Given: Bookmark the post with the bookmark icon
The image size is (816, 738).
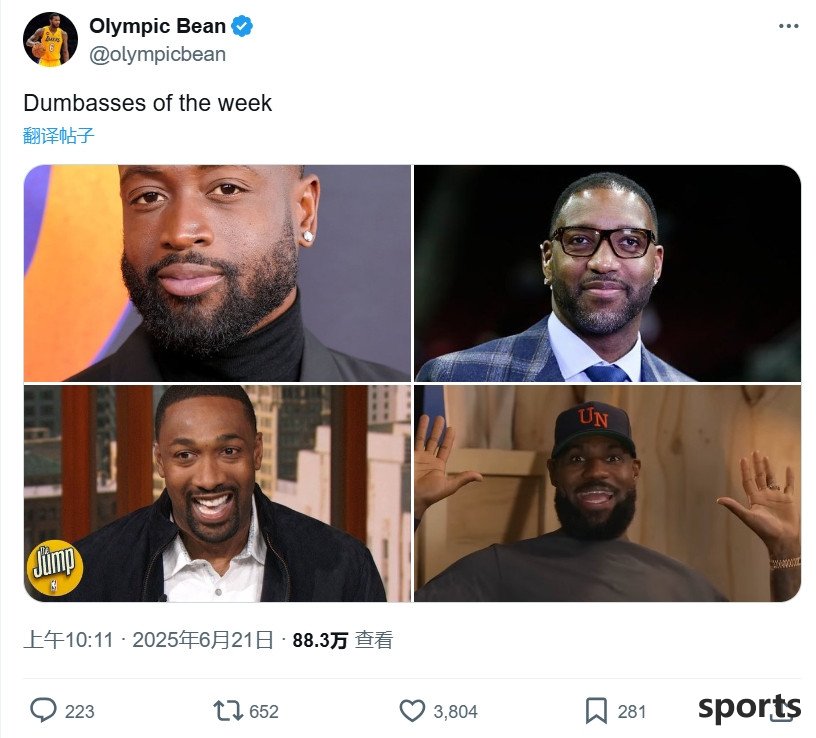Looking at the screenshot, I should coord(596,711).
